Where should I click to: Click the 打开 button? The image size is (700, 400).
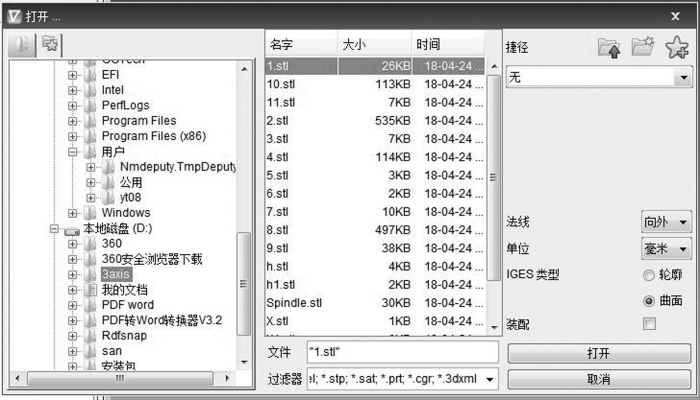pyautogui.click(x=599, y=354)
